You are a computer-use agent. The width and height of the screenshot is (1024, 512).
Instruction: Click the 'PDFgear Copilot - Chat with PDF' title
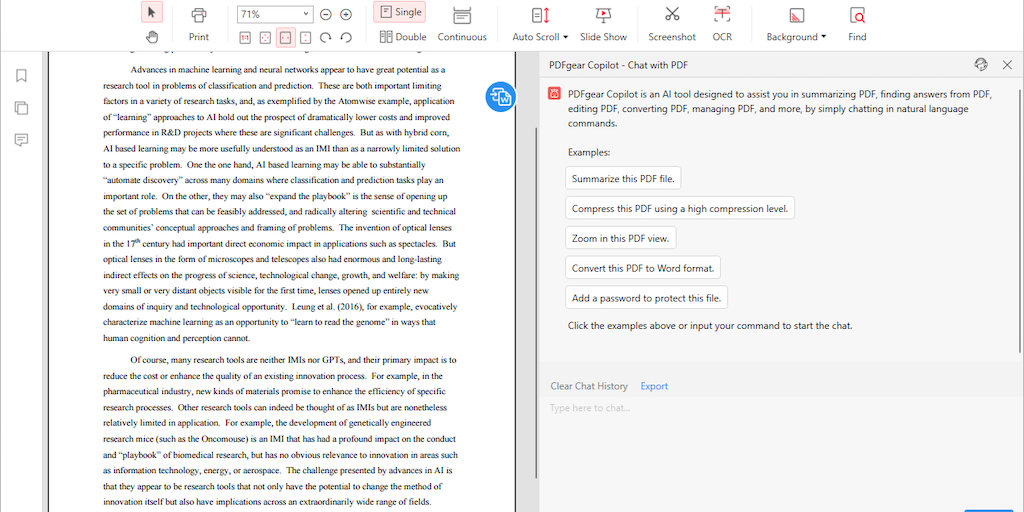coord(618,65)
